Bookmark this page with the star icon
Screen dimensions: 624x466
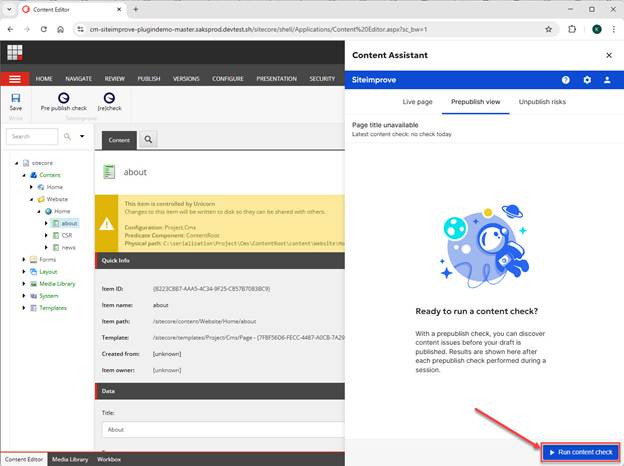tap(548, 29)
